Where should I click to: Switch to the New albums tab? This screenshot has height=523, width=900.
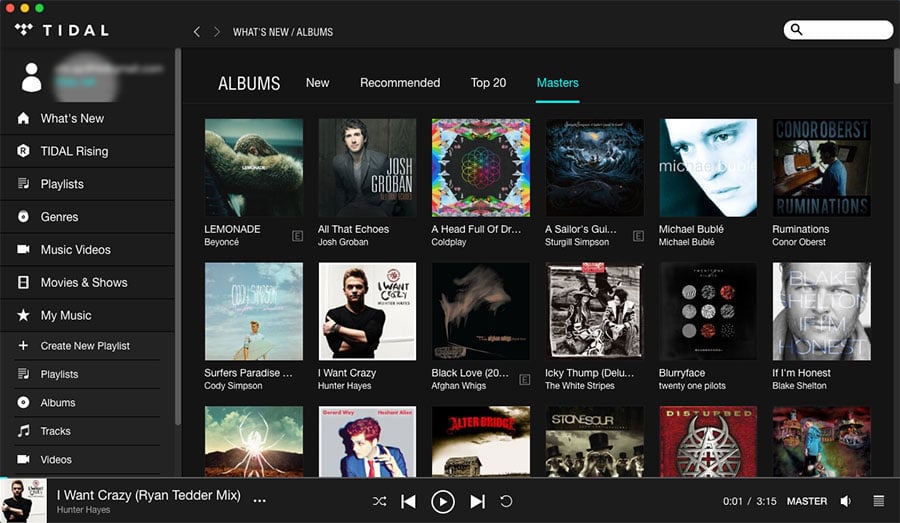[317, 83]
